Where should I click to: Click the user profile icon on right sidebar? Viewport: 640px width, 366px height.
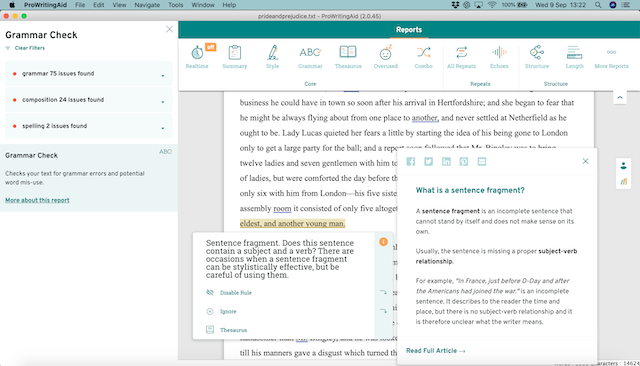(x=623, y=166)
